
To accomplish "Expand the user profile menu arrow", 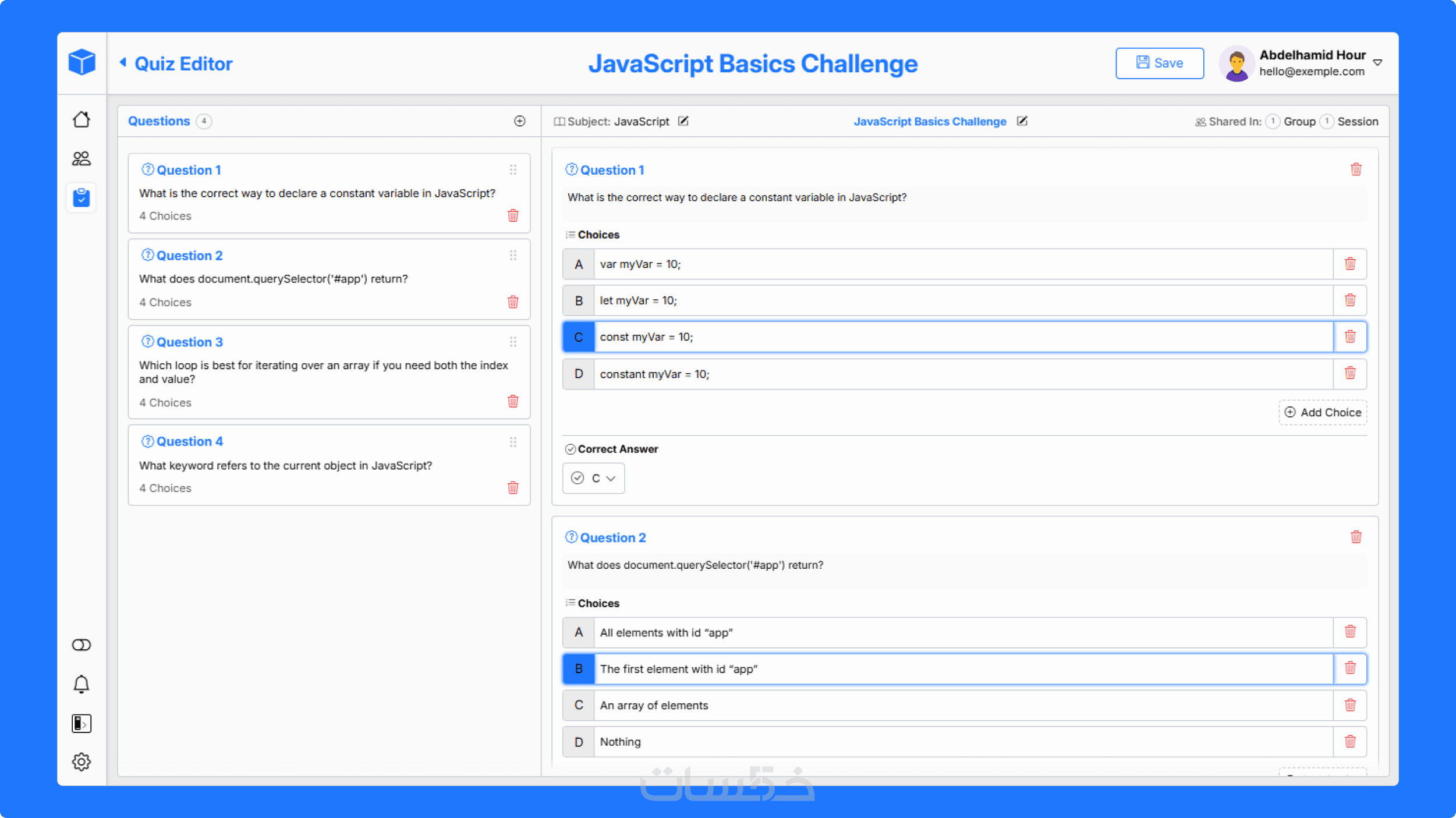I will coord(1378,62).
